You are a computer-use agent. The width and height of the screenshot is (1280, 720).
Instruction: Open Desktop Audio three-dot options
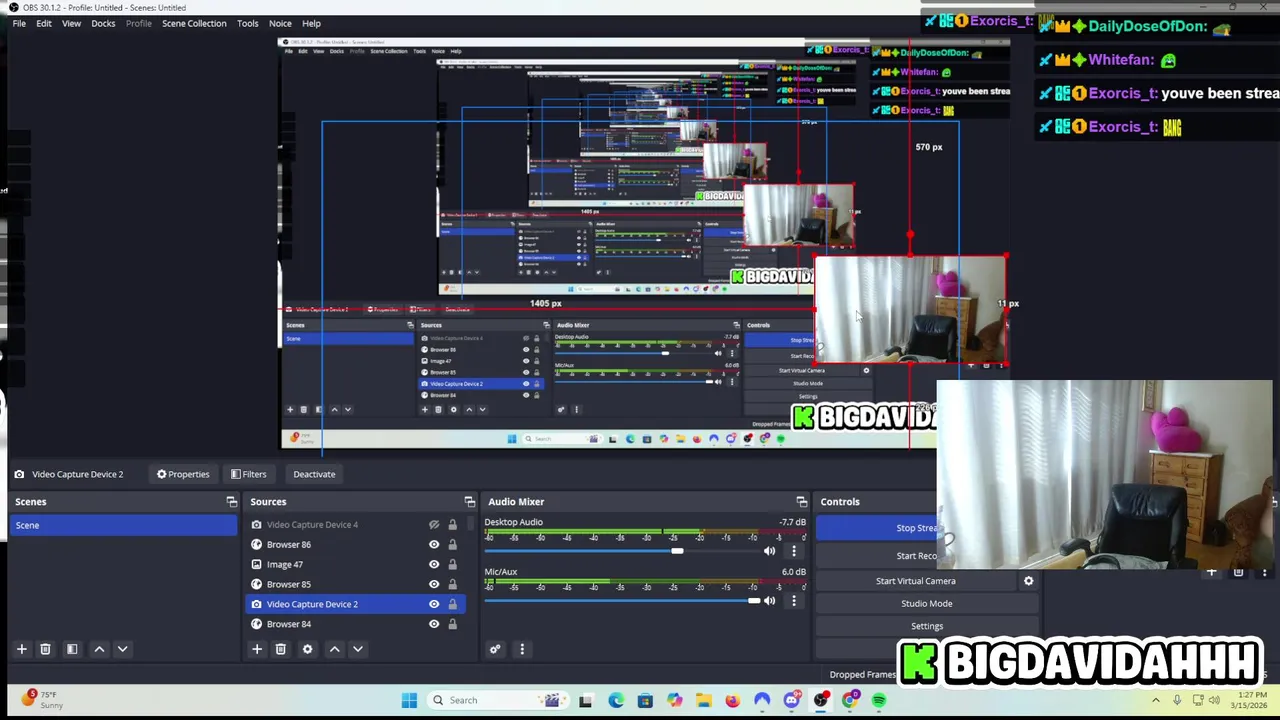794,551
